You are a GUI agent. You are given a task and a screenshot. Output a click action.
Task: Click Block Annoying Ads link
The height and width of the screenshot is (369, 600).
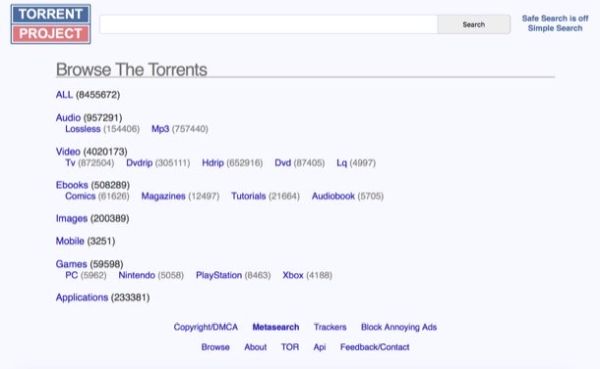[x=399, y=327]
